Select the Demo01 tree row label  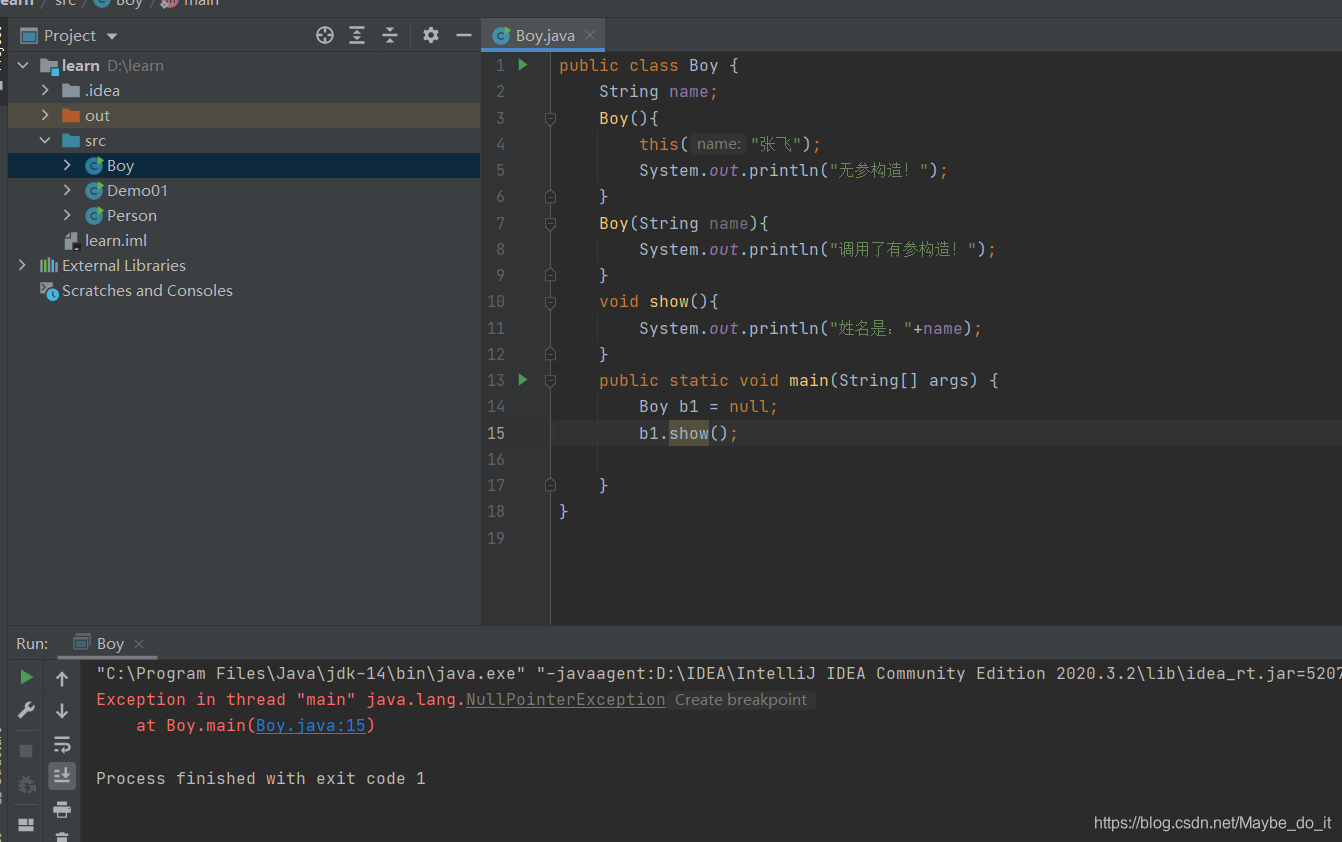pos(137,190)
